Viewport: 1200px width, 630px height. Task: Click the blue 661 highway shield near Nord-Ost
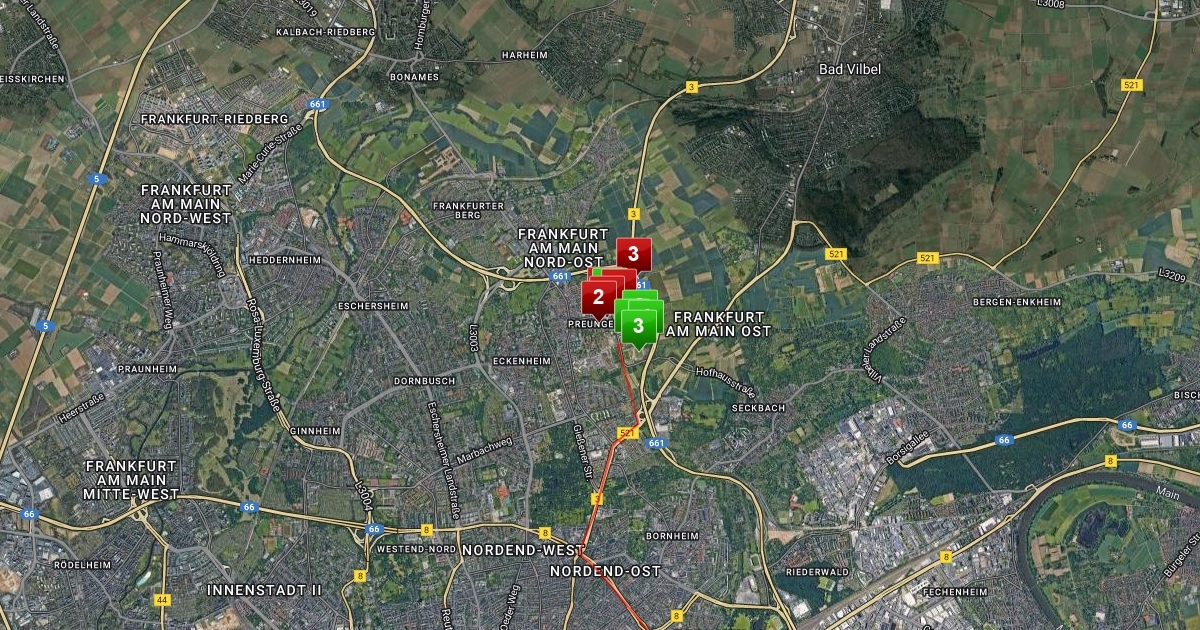click(x=561, y=276)
